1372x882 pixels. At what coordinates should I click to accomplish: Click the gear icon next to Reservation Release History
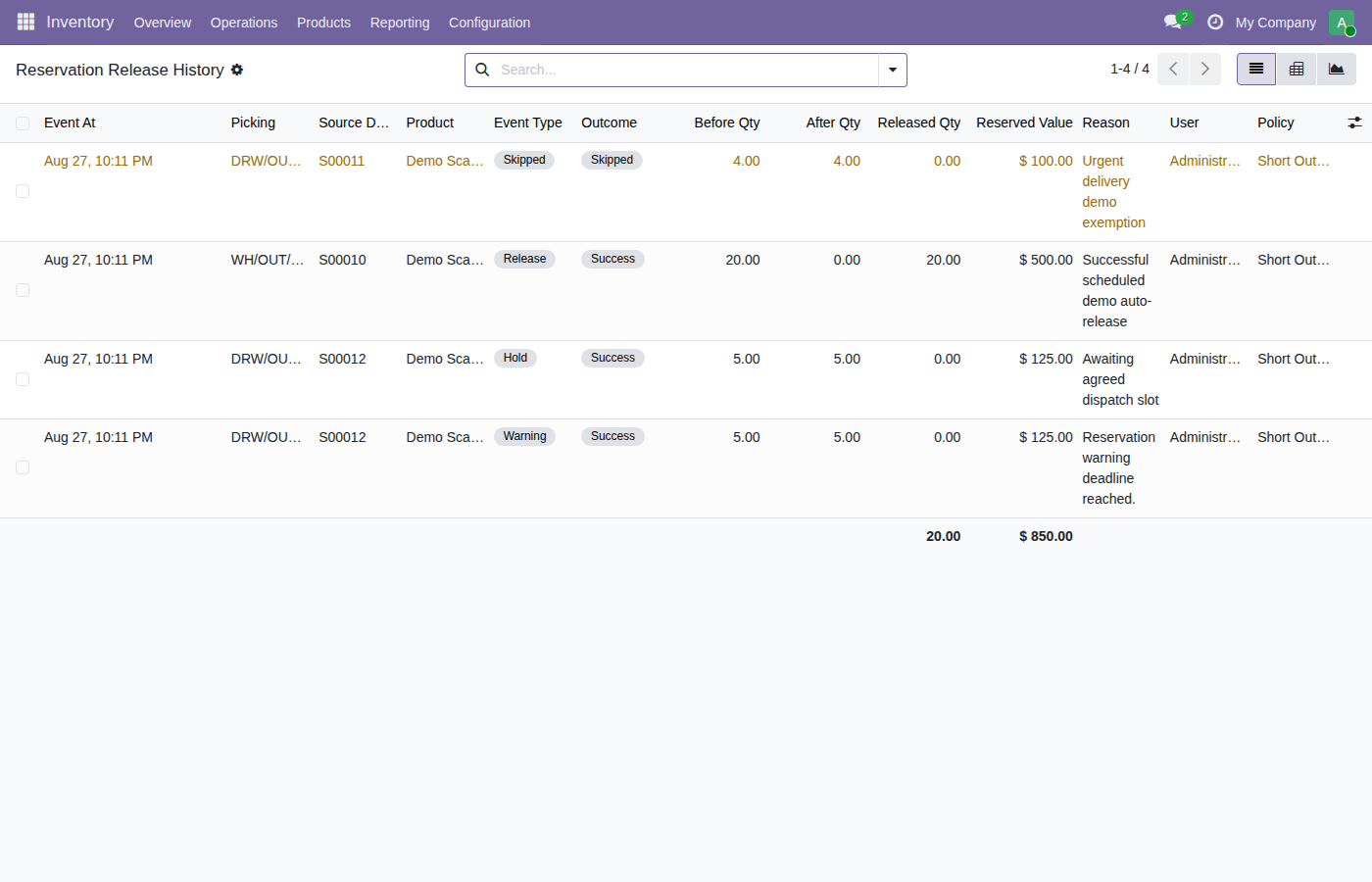pos(237,70)
